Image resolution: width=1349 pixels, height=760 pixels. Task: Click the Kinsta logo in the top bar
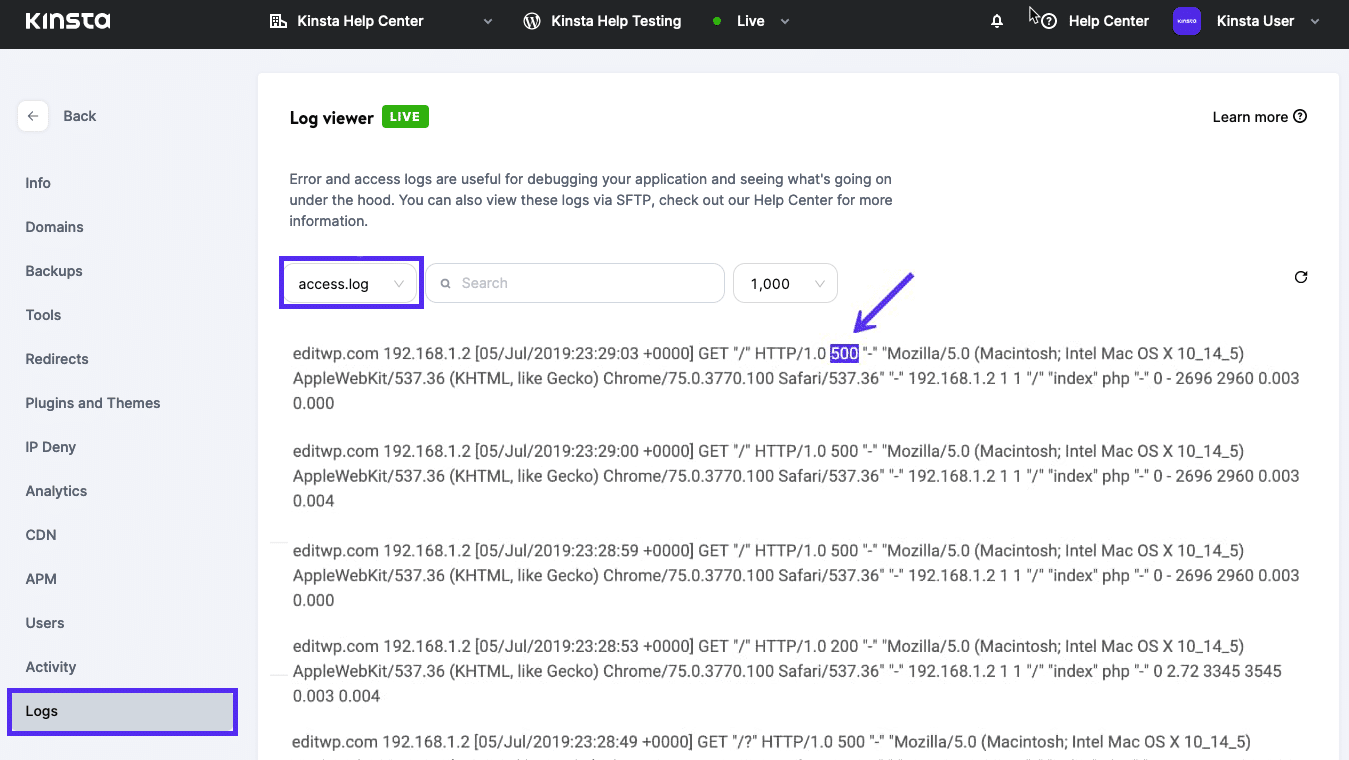tap(67, 20)
